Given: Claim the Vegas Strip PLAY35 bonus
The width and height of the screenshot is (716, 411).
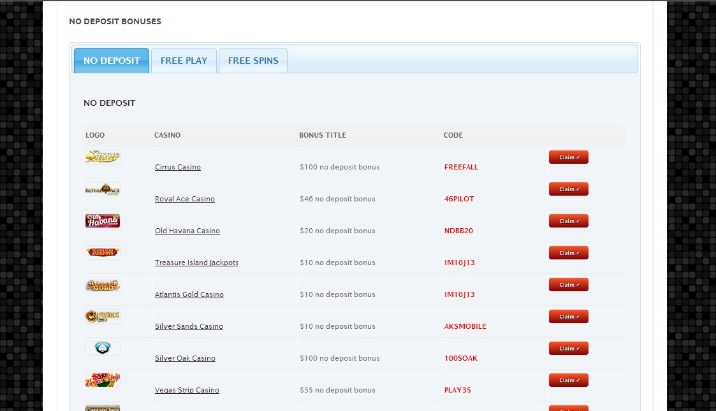Looking at the screenshot, I should pyautogui.click(x=569, y=380).
